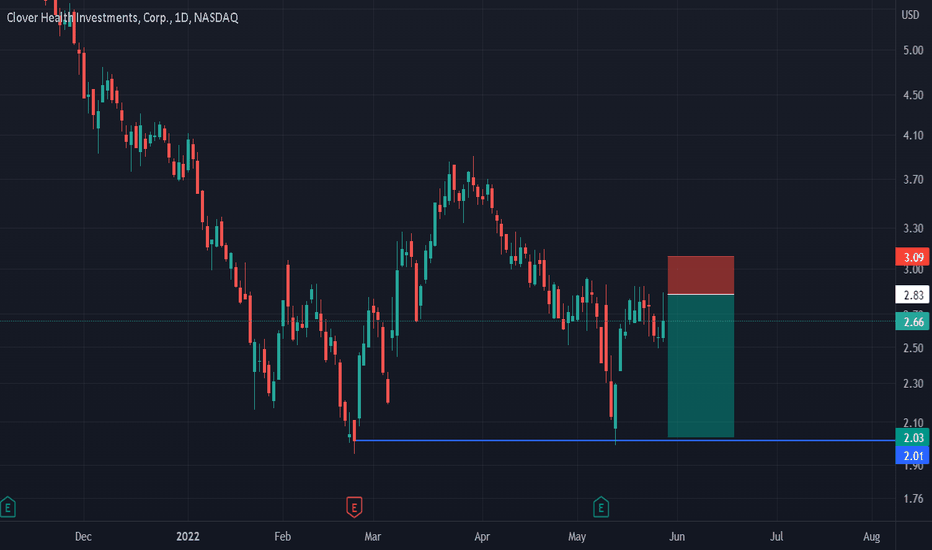The width and height of the screenshot is (932, 550).
Task: Click the Mar label on time axis
Action: (373, 536)
